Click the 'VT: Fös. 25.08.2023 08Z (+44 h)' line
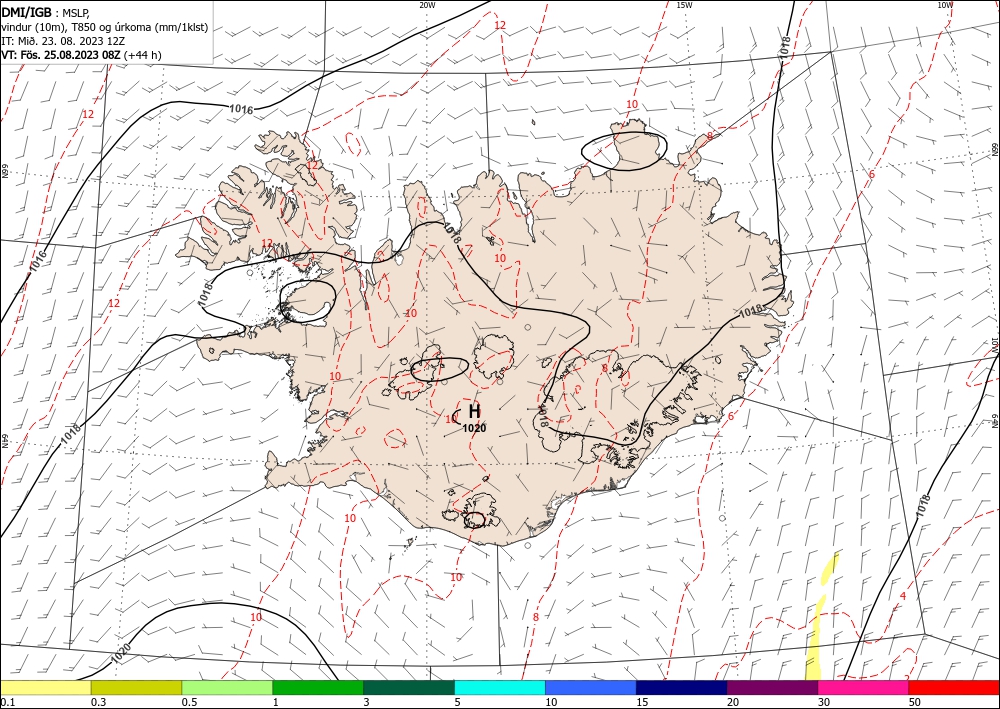1000x709 pixels. click(x=82, y=55)
